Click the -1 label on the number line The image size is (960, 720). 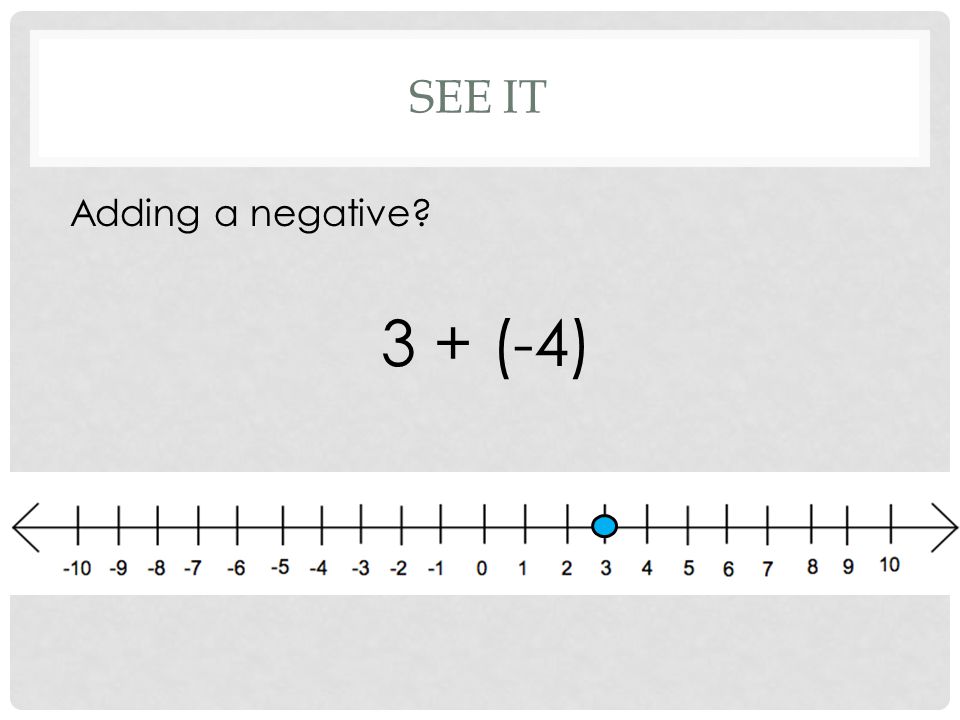coord(435,569)
